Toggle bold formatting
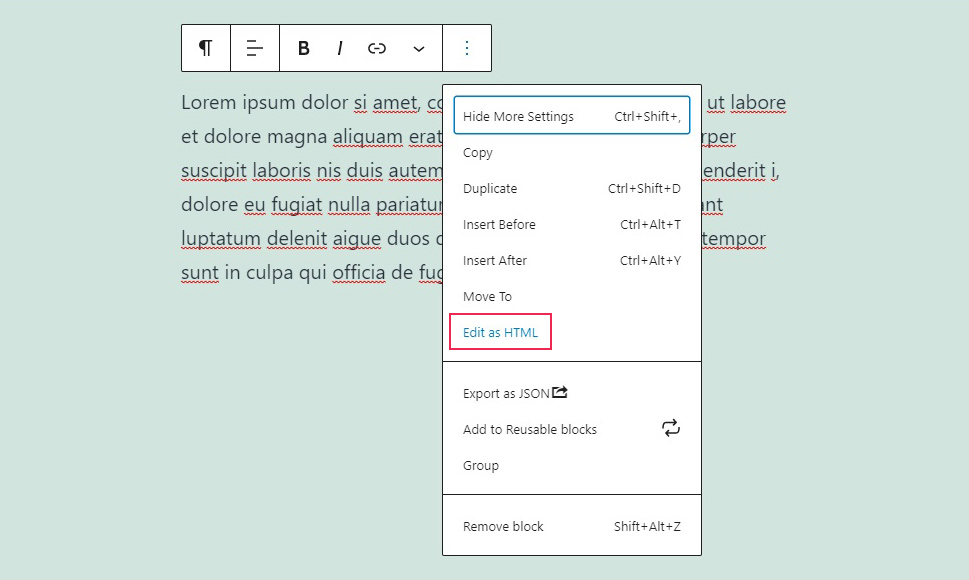 click(303, 48)
